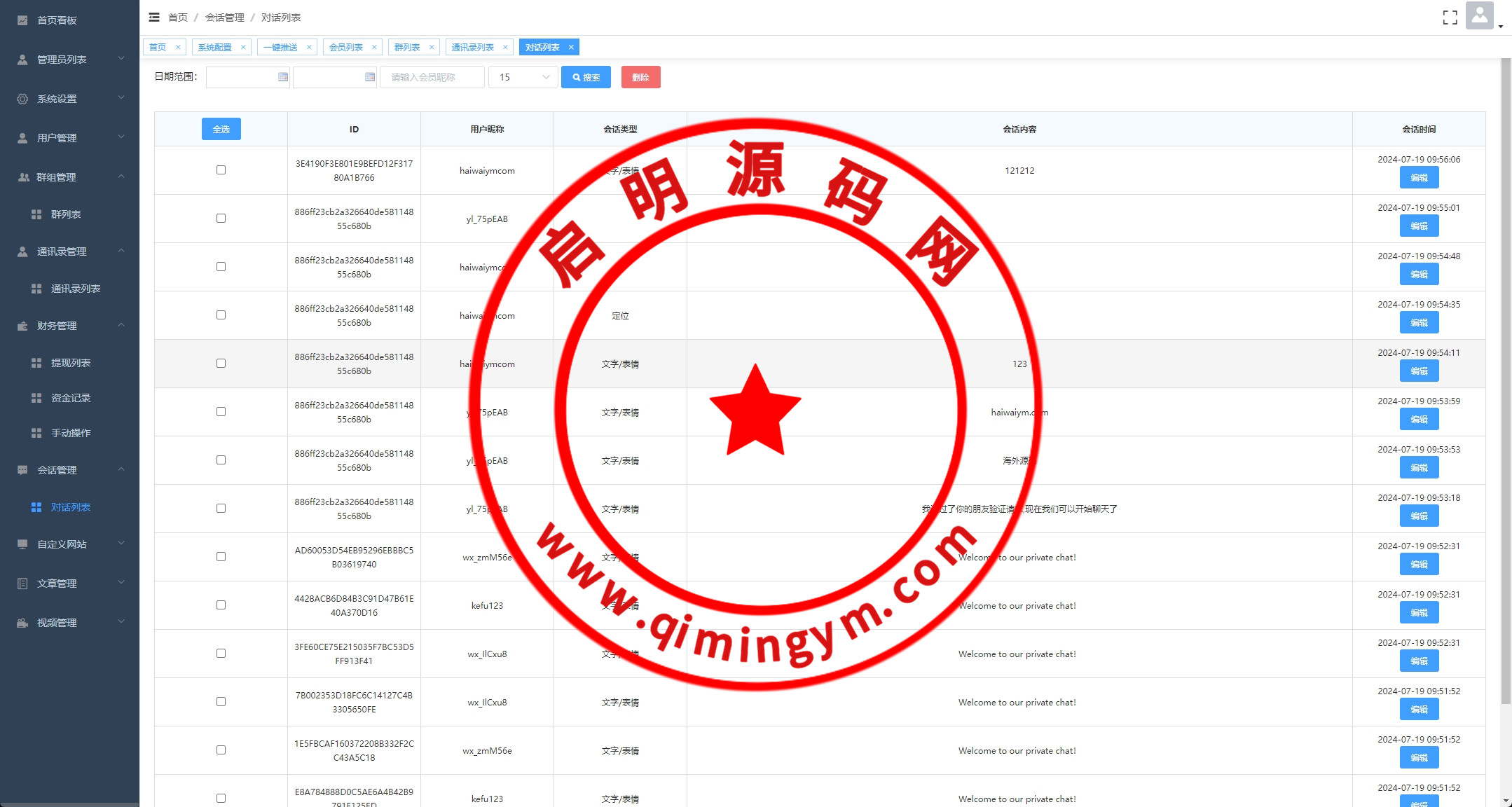Toggle fullscreen mode icon
1512x807 pixels.
point(1450,18)
